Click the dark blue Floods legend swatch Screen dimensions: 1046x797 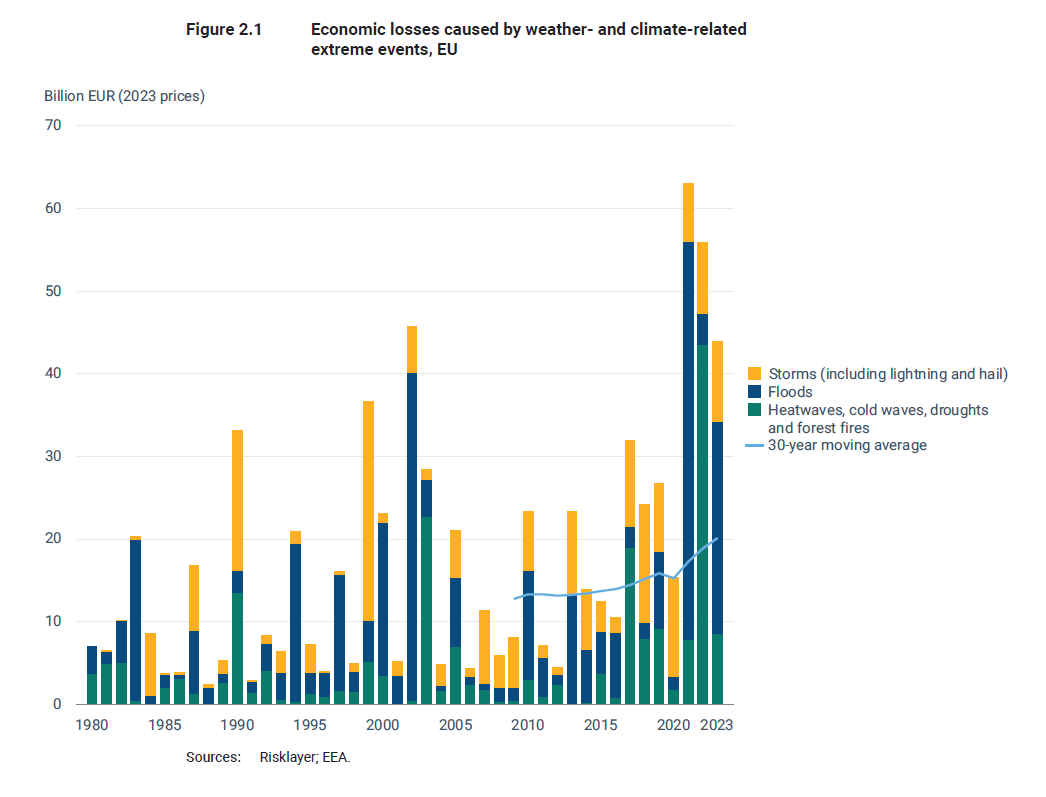point(754,392)
